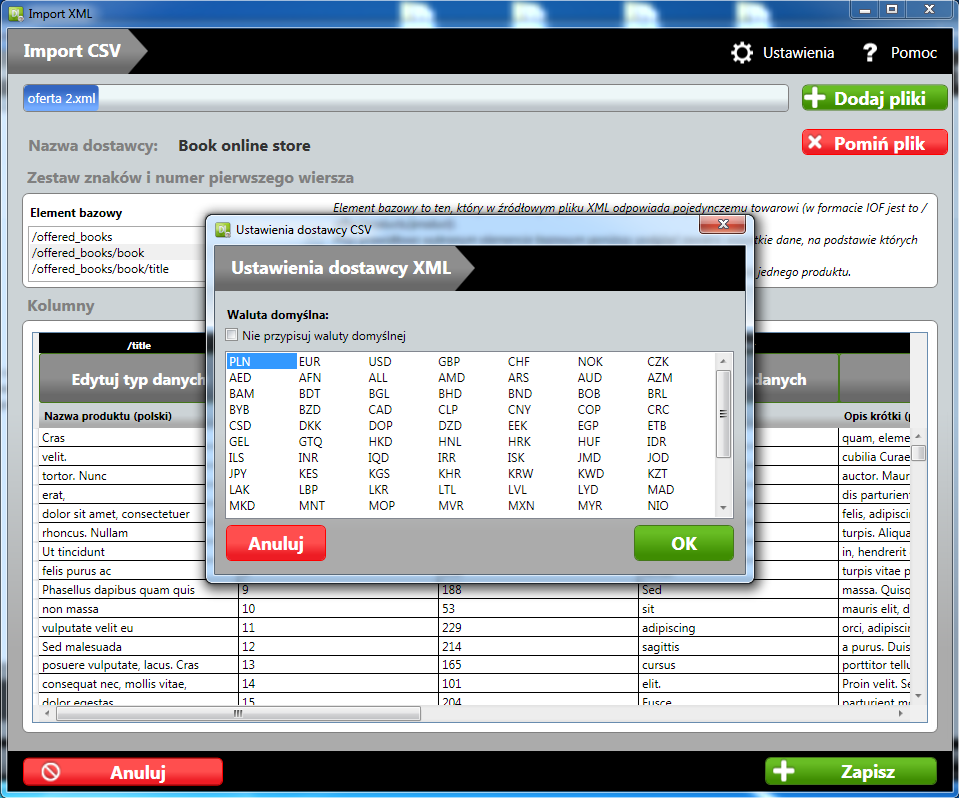
Task: Click the currency list scrollbar thumb
Action: (723, 414)
